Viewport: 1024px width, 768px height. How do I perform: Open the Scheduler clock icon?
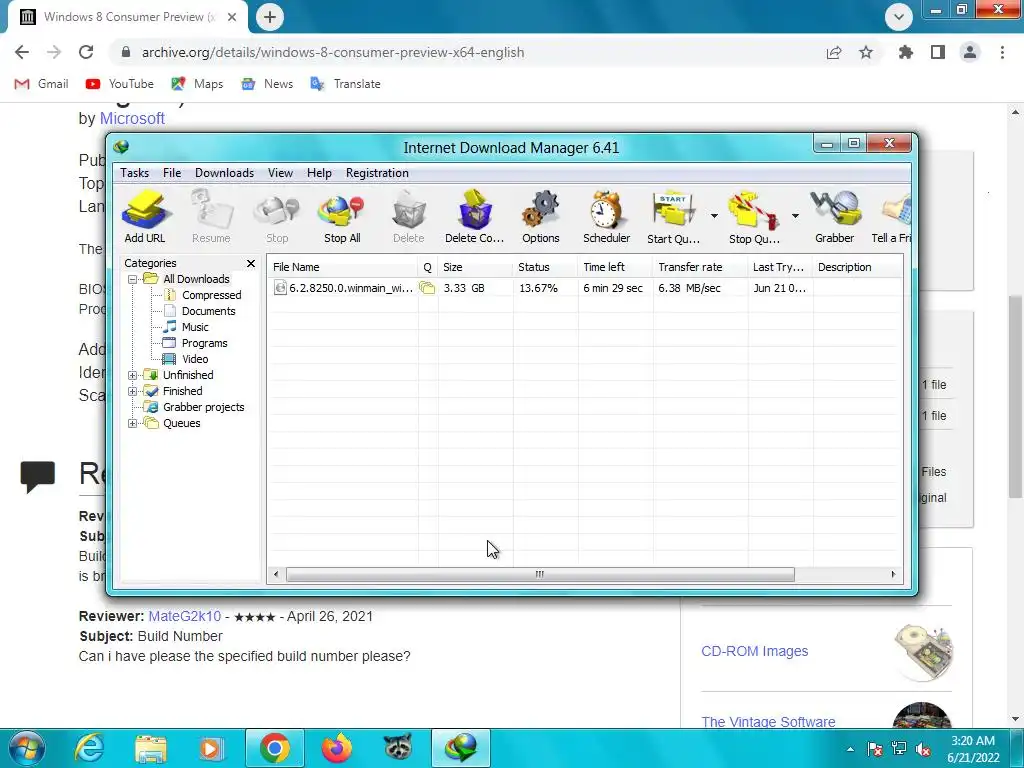pos(607,216)
